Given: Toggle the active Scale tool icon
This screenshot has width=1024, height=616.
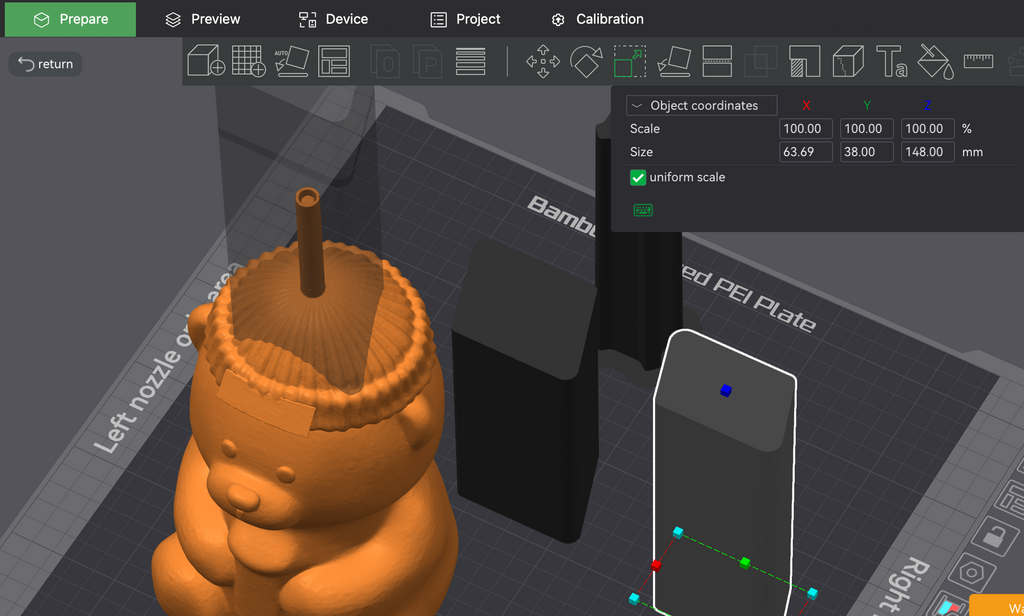Looking at the screenshot, I should (630, 61).
